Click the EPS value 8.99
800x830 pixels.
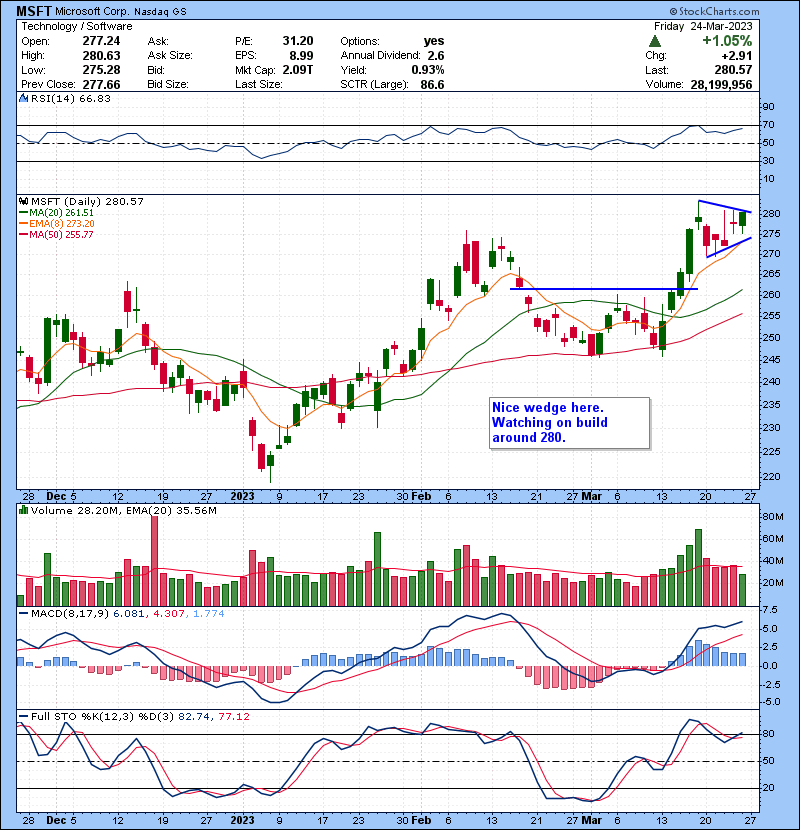[x=300, y=55]
